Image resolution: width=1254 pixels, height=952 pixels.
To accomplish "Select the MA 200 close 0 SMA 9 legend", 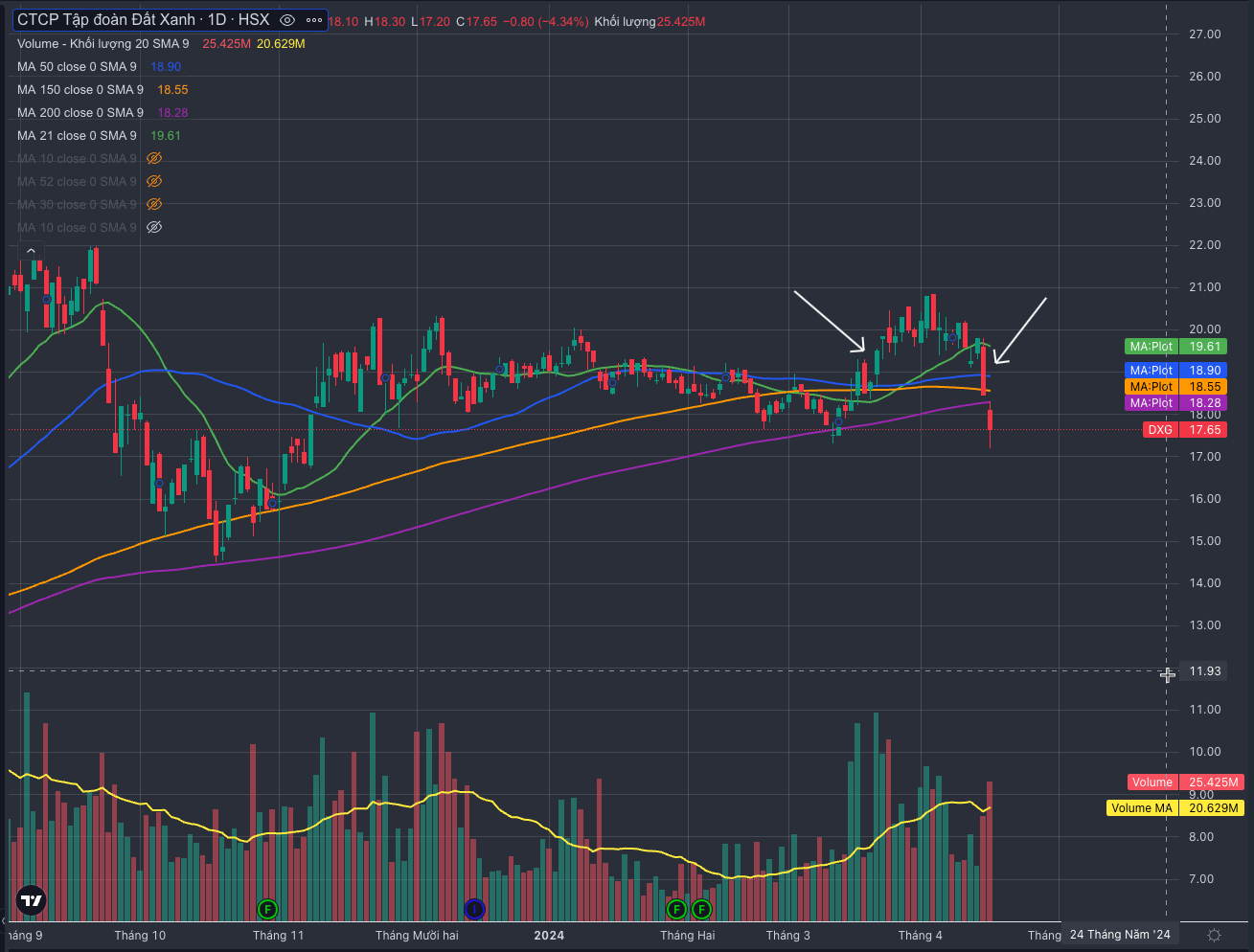I will [x=80, y=113].
